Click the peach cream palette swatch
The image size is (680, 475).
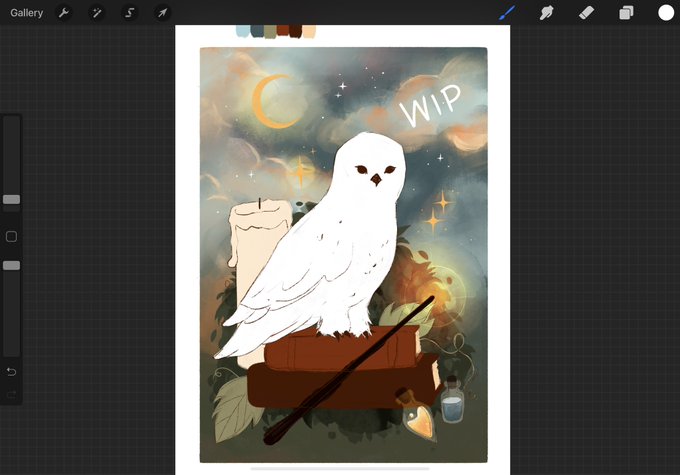pos(309,31)
